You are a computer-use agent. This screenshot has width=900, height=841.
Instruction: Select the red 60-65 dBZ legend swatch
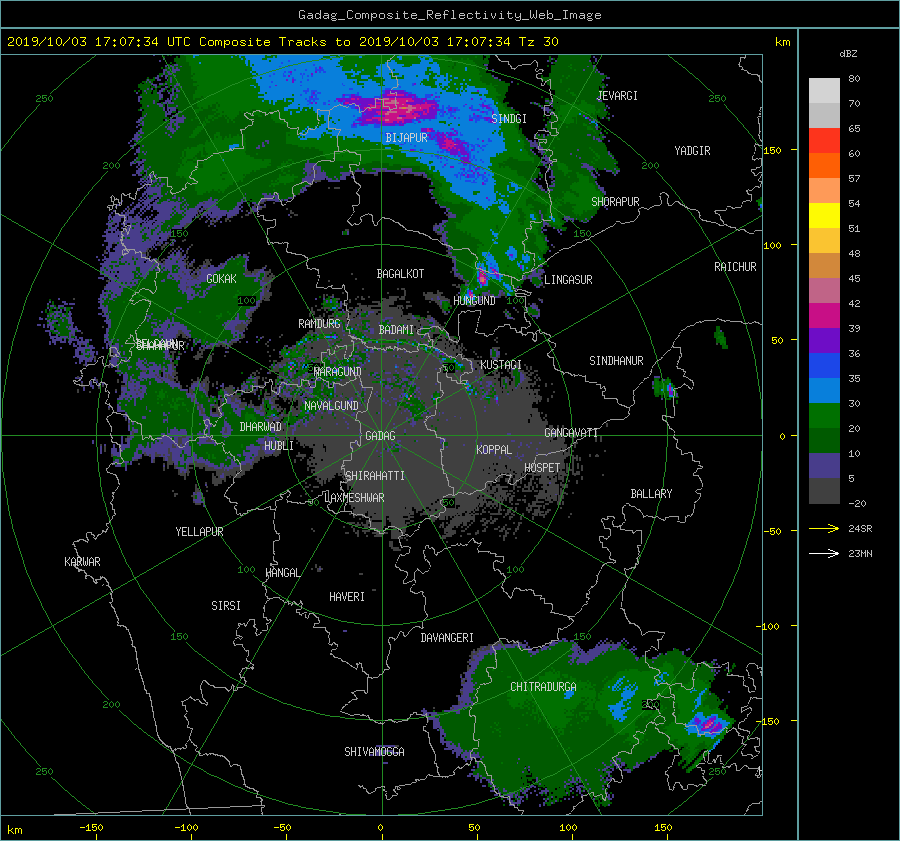(x=824, y=140)
